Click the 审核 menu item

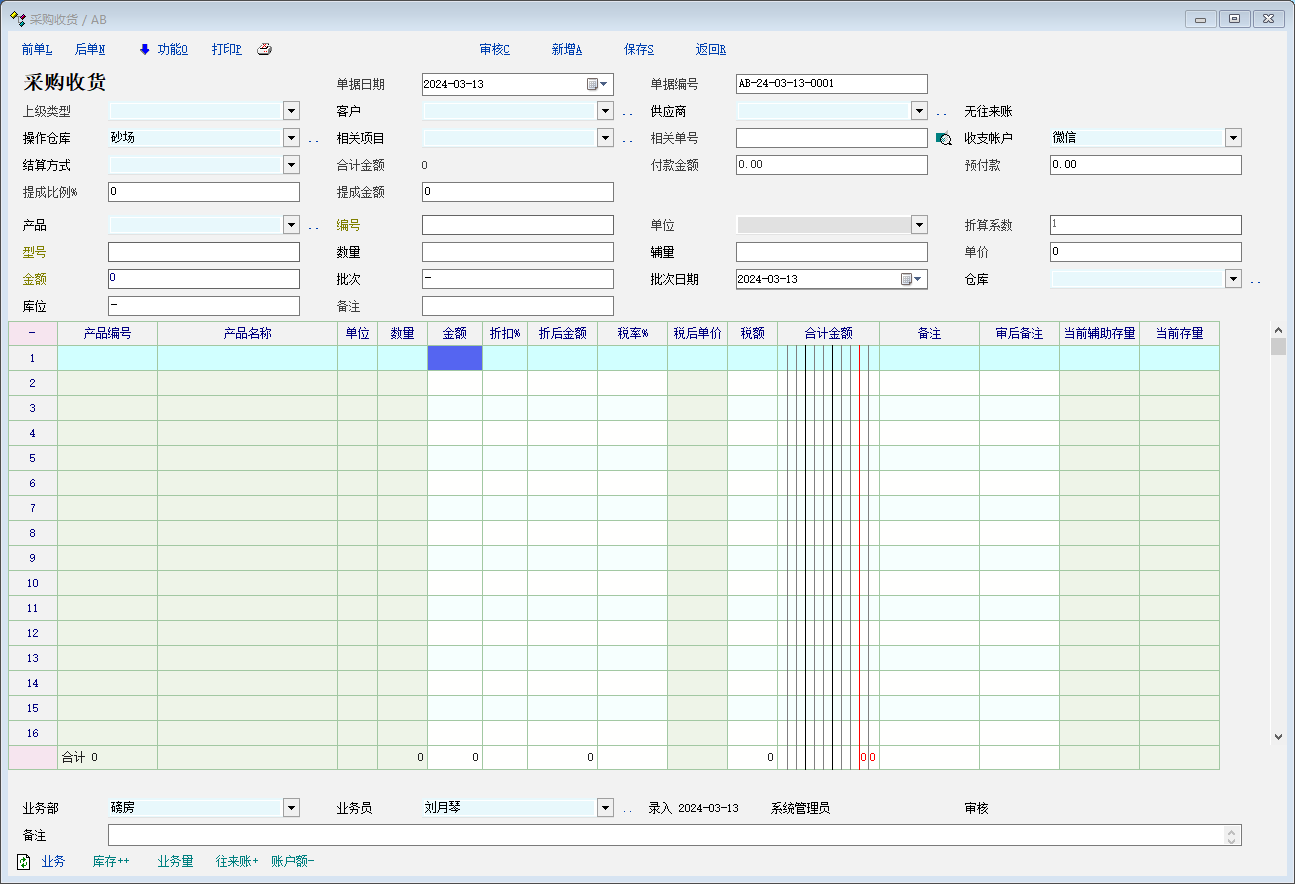pos(494,49)
